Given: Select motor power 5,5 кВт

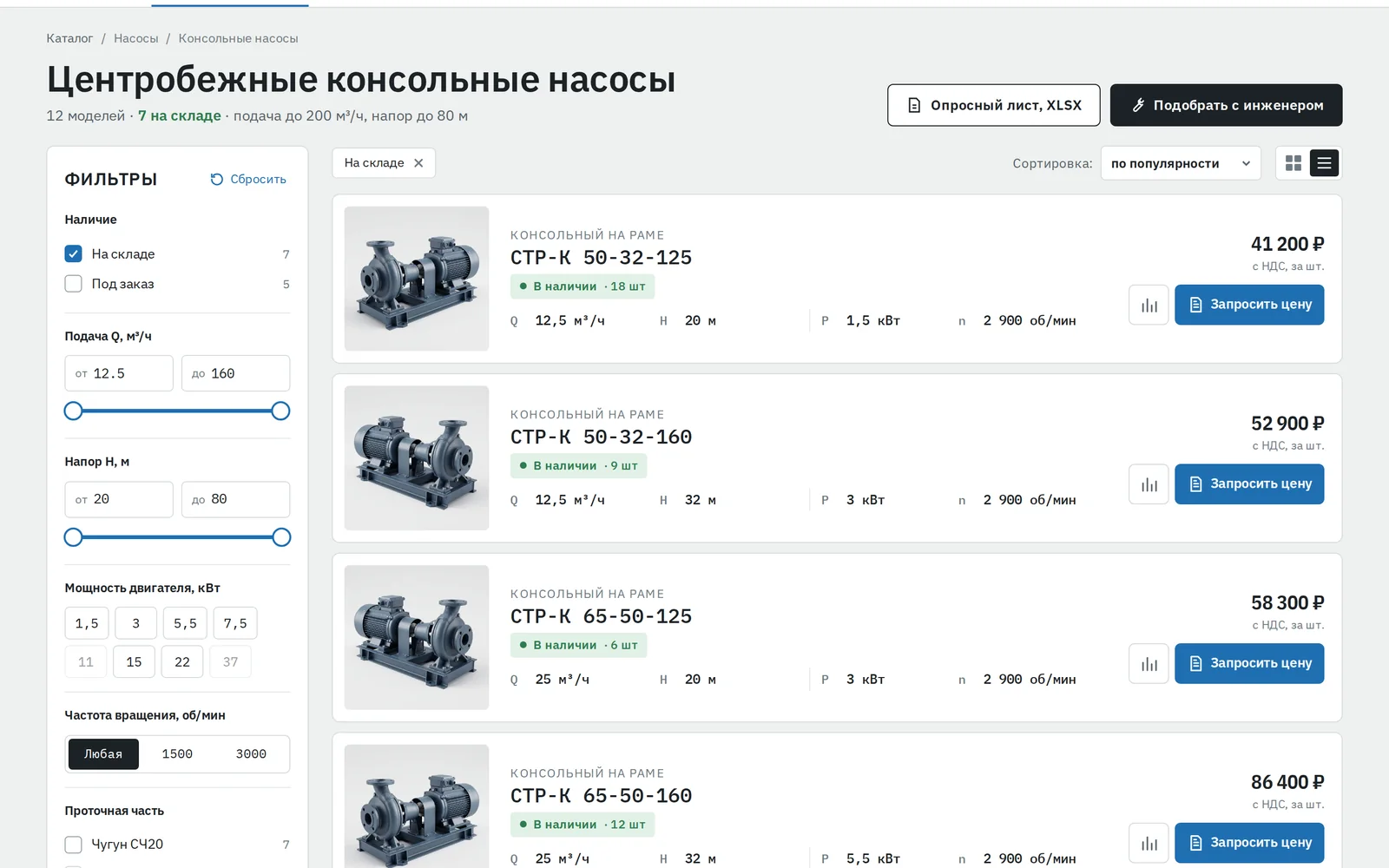Looking at the screenshot, I should [185, 623].
